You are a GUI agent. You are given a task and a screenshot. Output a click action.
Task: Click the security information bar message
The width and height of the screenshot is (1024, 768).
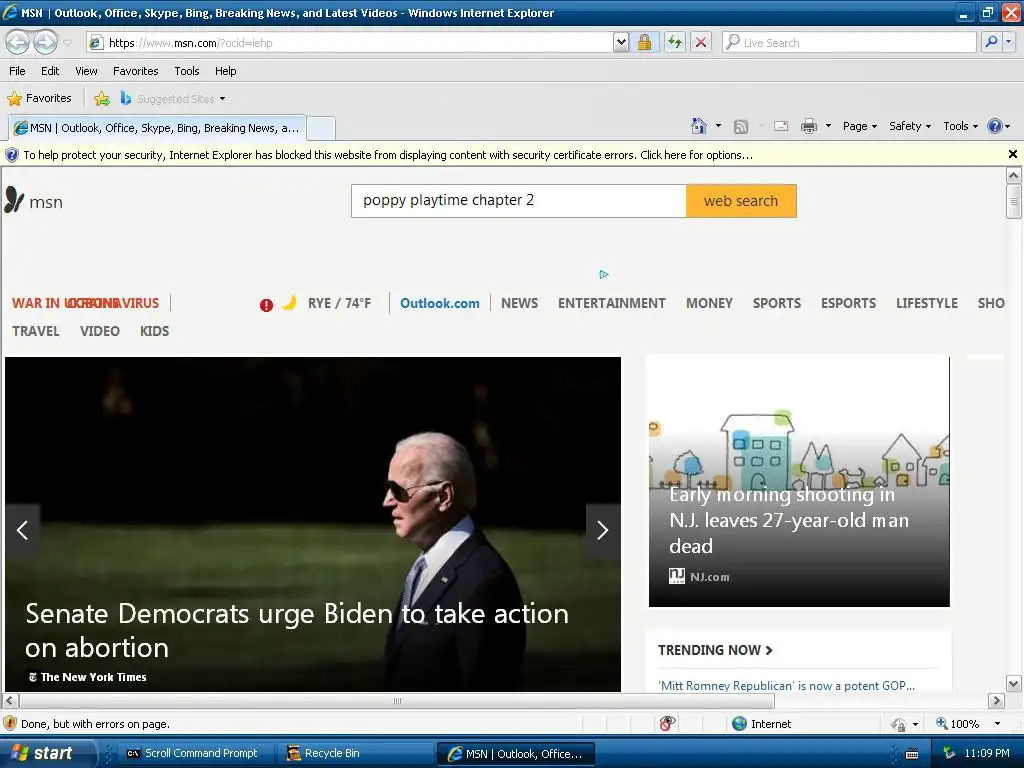(x=388, y=155)
